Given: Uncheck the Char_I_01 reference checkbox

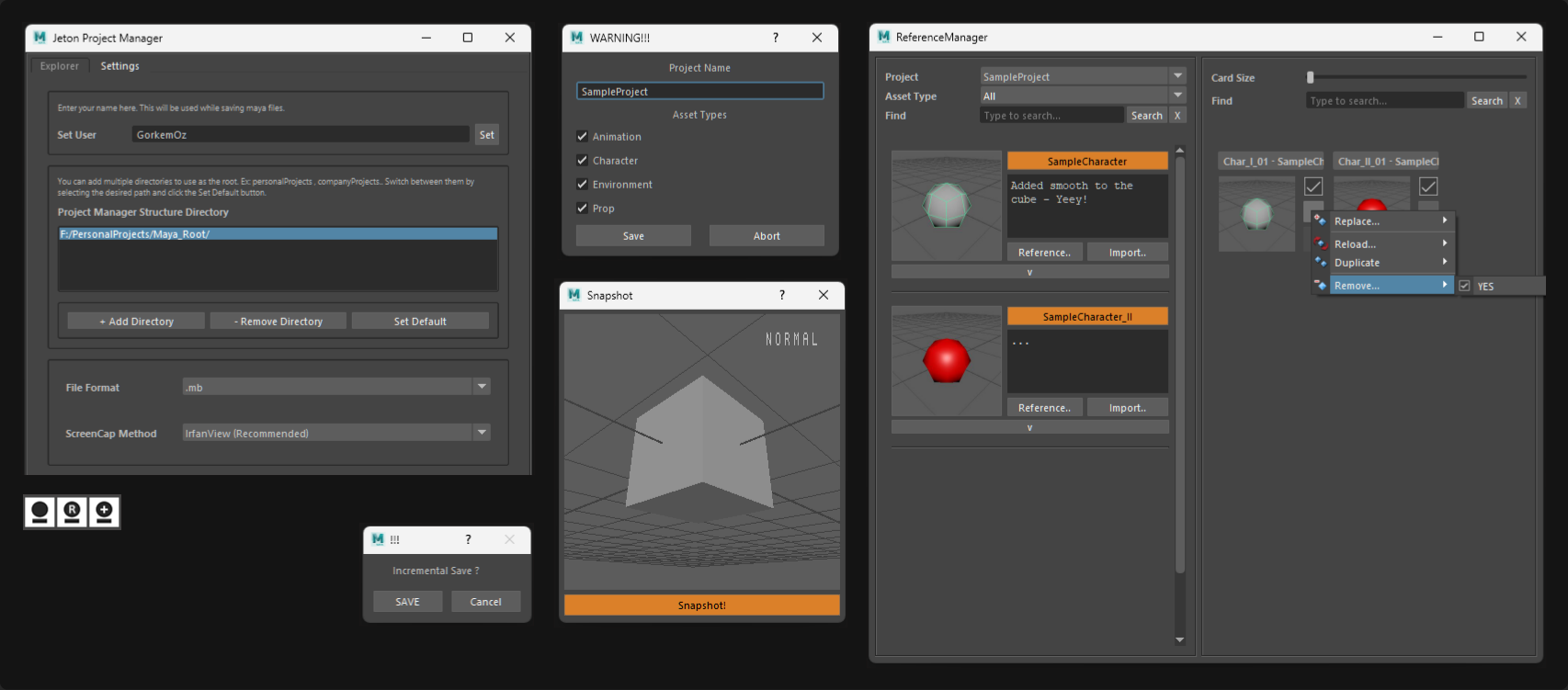Looking at the screenshot, I should point(1313,187).
